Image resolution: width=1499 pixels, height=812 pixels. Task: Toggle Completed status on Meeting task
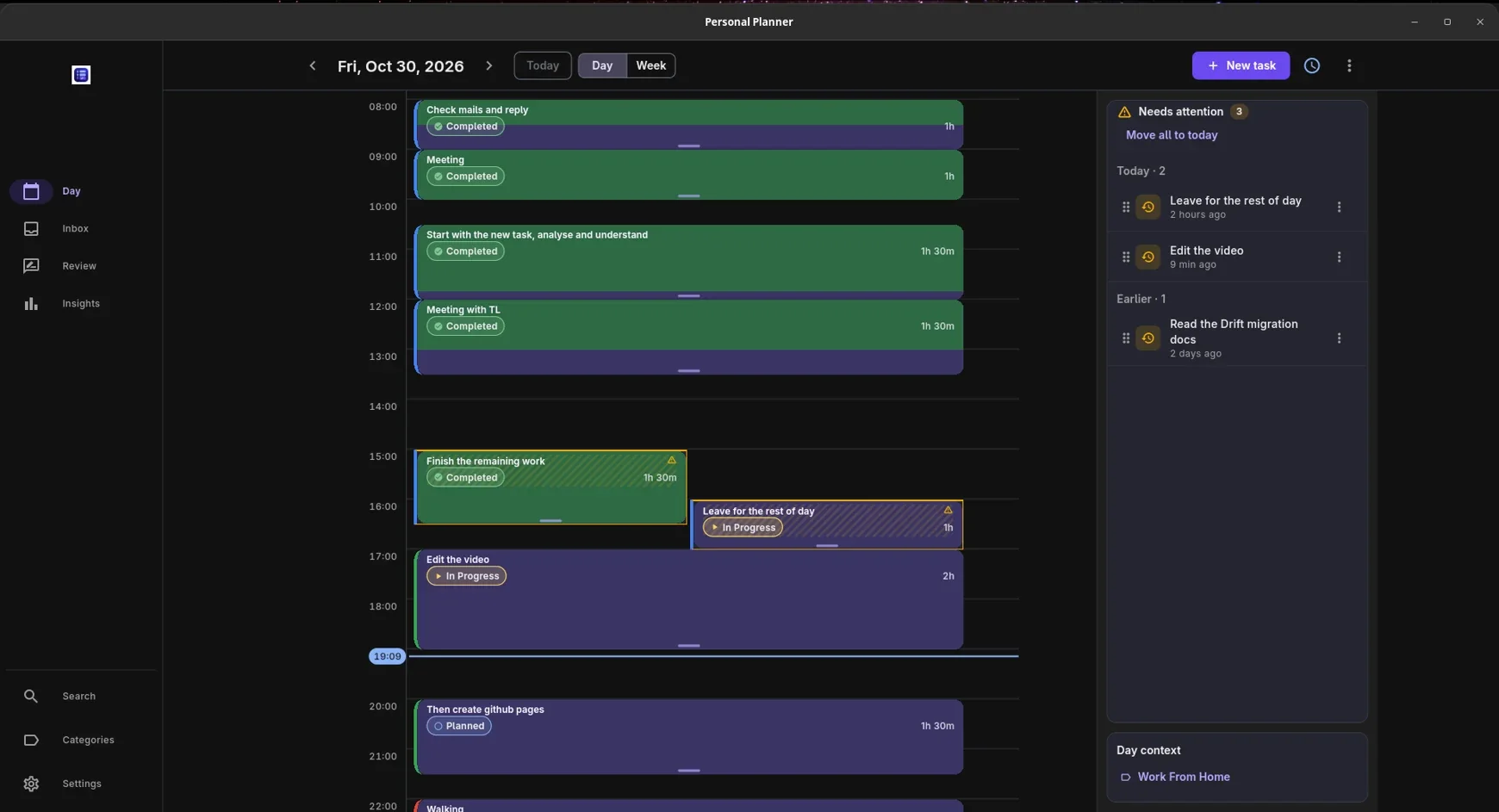click(x=465, y=177)
